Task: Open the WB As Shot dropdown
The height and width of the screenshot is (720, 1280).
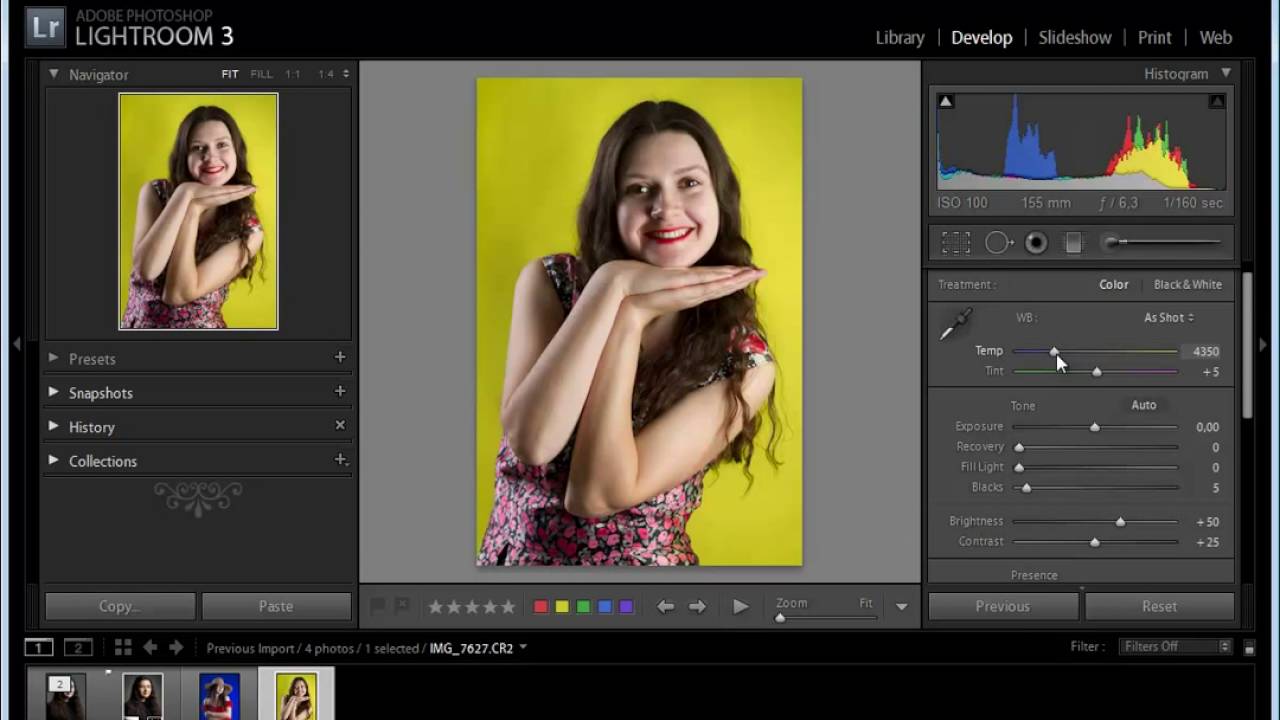Action: tap(1168, 317)
